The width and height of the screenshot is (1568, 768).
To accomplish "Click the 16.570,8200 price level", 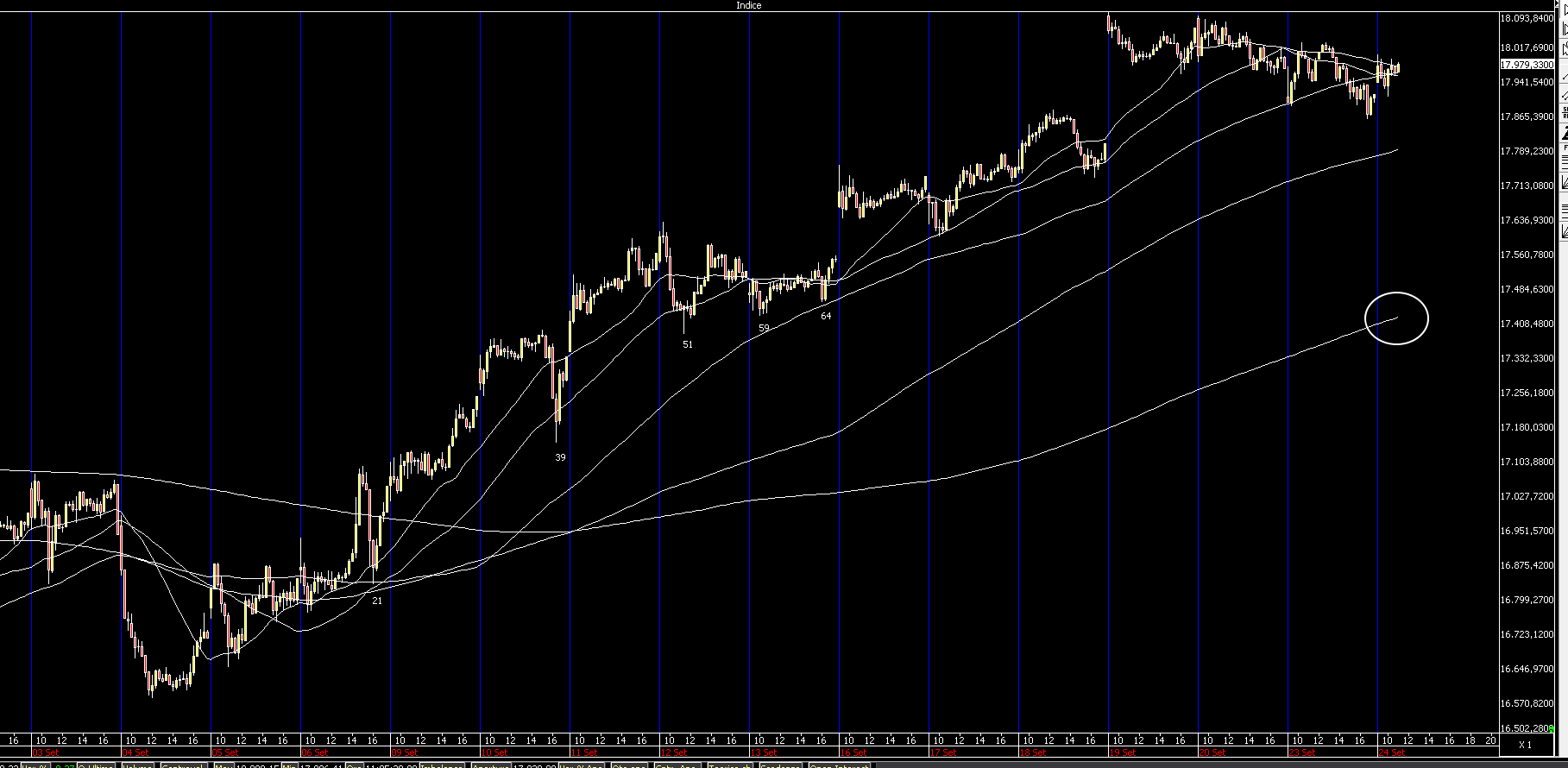I will click(1527, 703).
